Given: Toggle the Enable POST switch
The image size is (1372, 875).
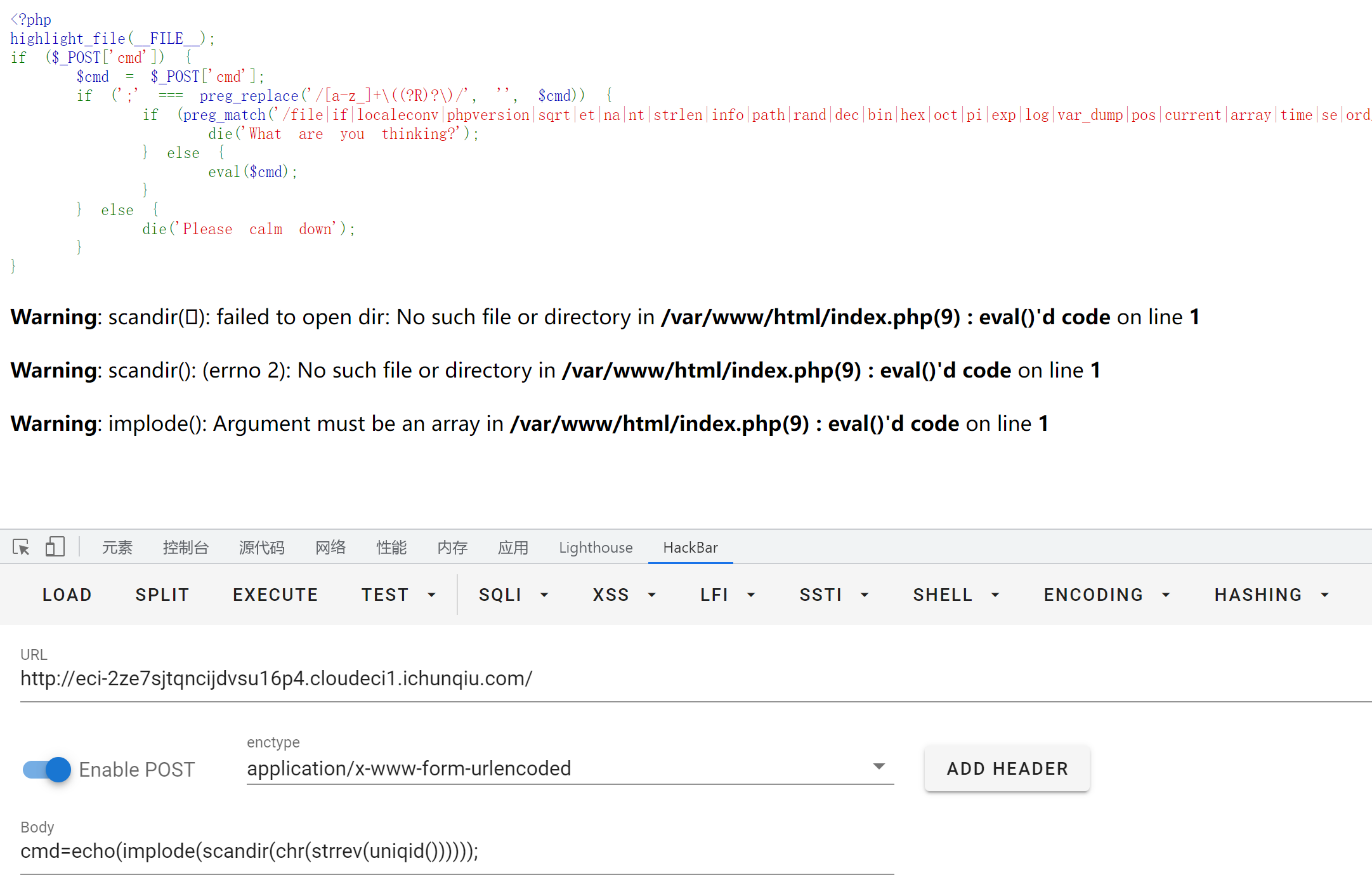Looking at the screenshot, I should [47, 770].
